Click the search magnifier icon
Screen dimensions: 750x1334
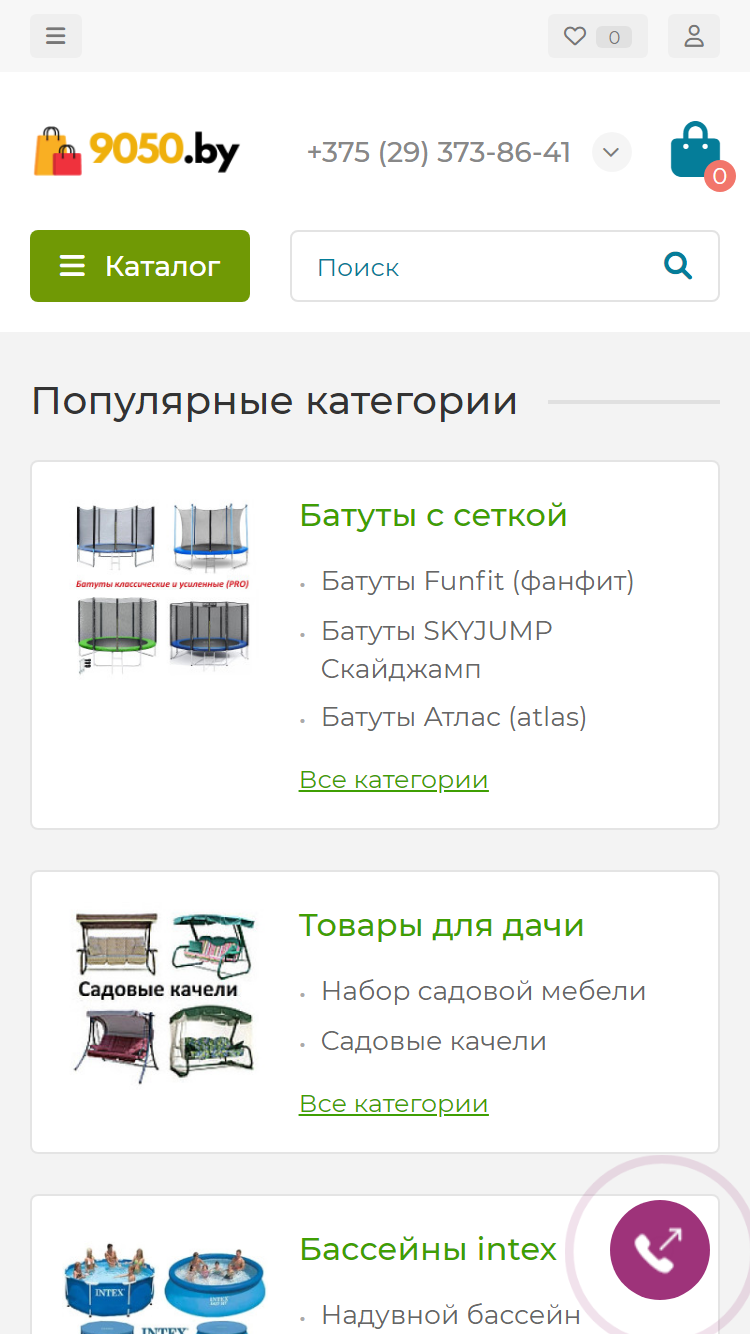678,266
